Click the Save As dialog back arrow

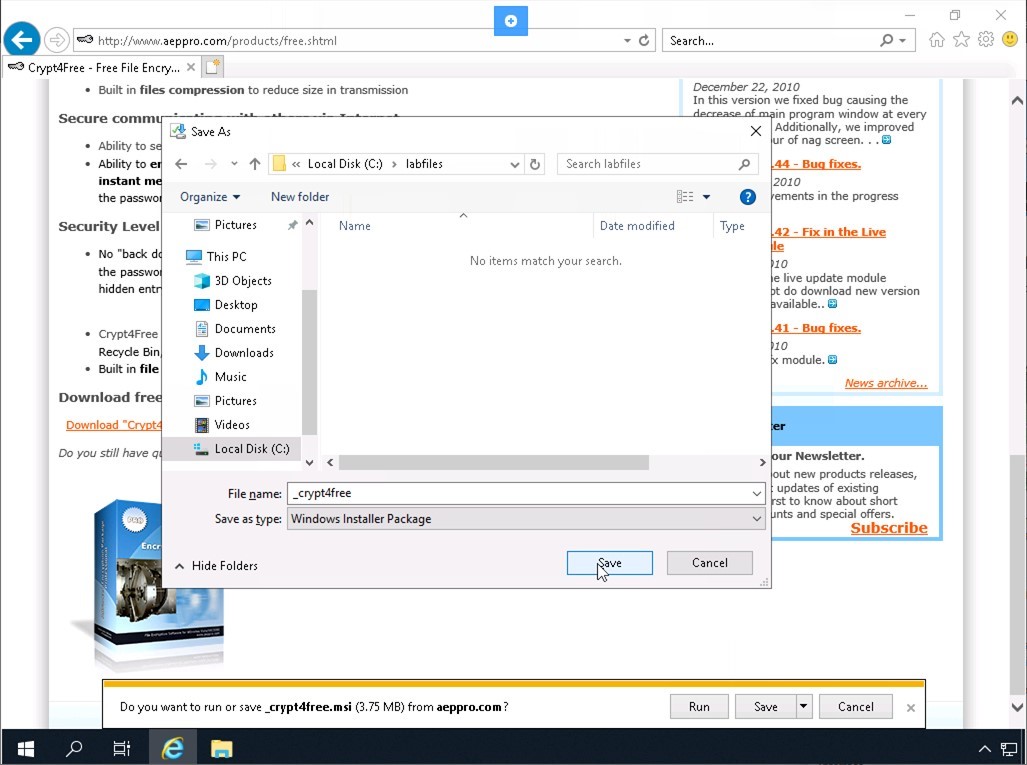[181, 164]
